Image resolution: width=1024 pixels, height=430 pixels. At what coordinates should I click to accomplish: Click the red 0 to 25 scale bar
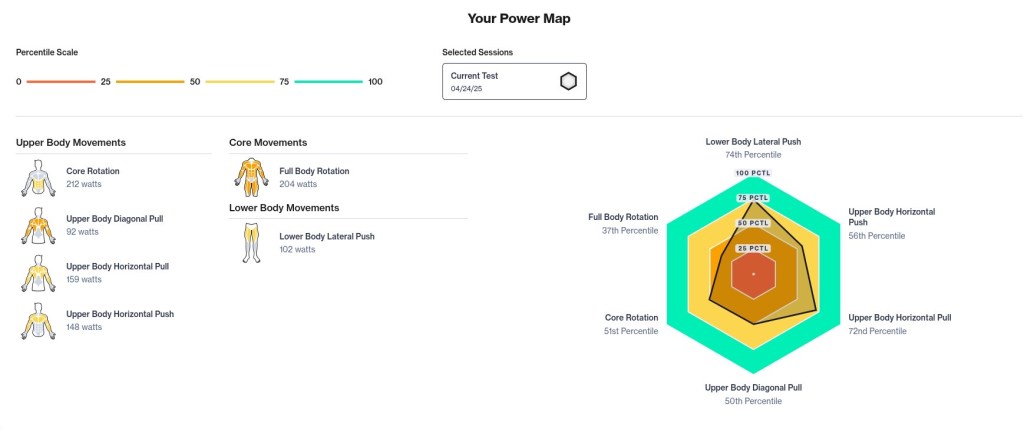(x=60, y=82)
